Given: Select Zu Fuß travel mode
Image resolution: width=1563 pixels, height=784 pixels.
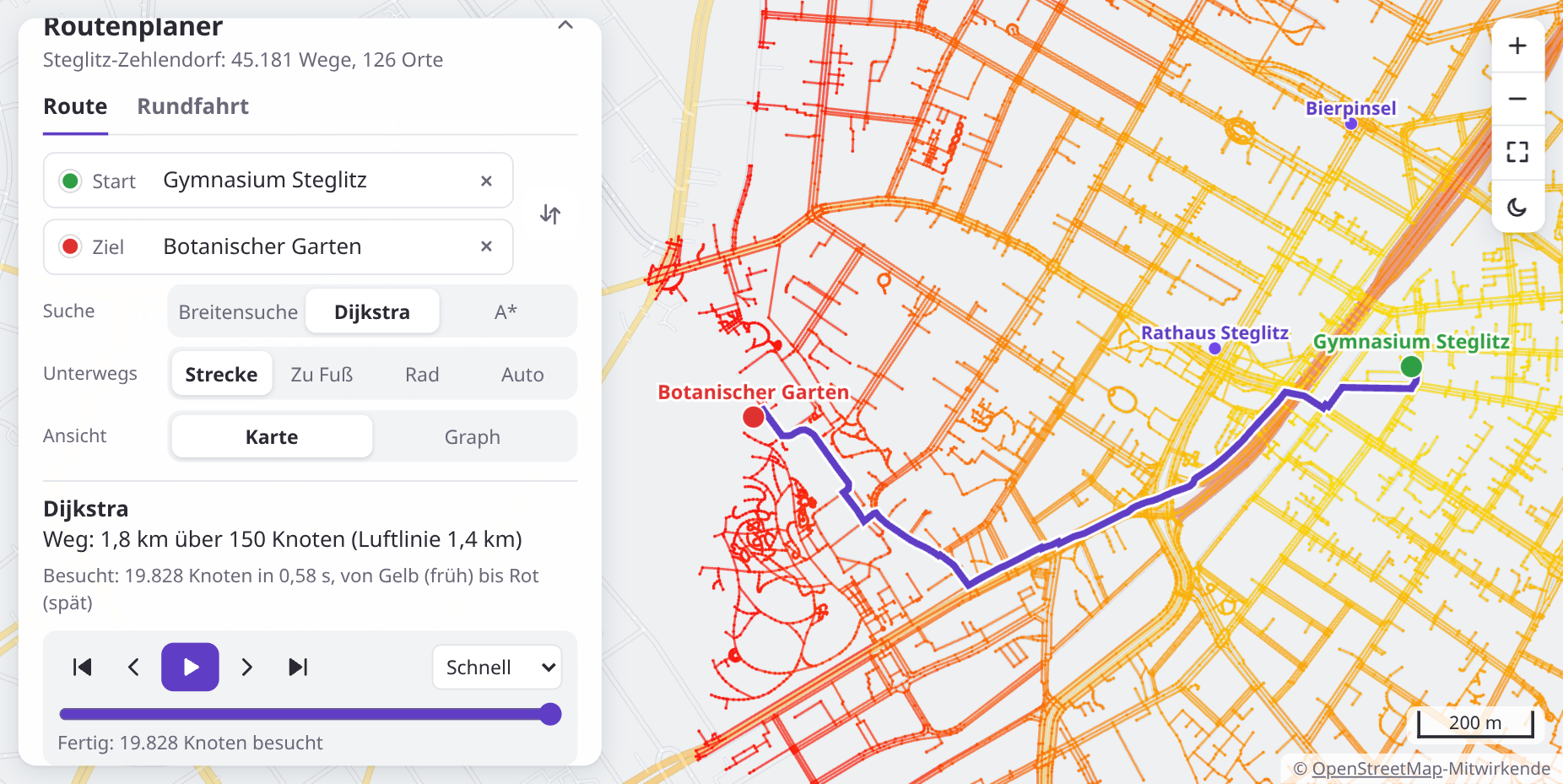Looking at the screenshot, I should (x=322, y=375).
